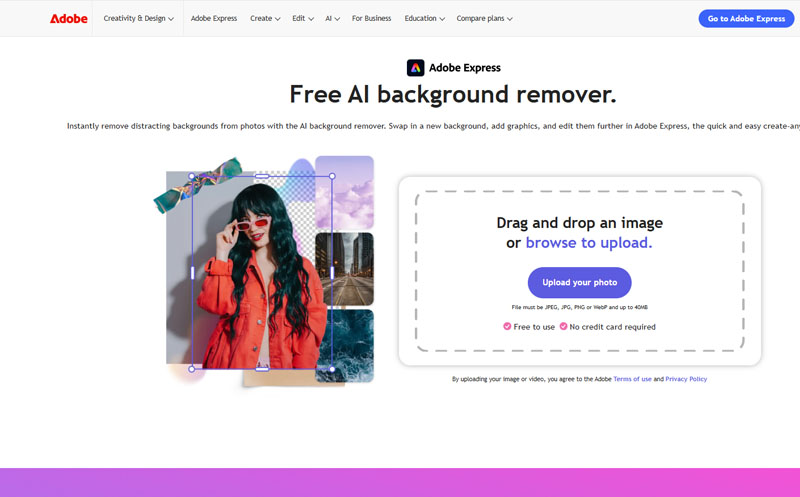Click the browse to upload link
This screenshot has height=497, width=800.
tap(589, 242)
